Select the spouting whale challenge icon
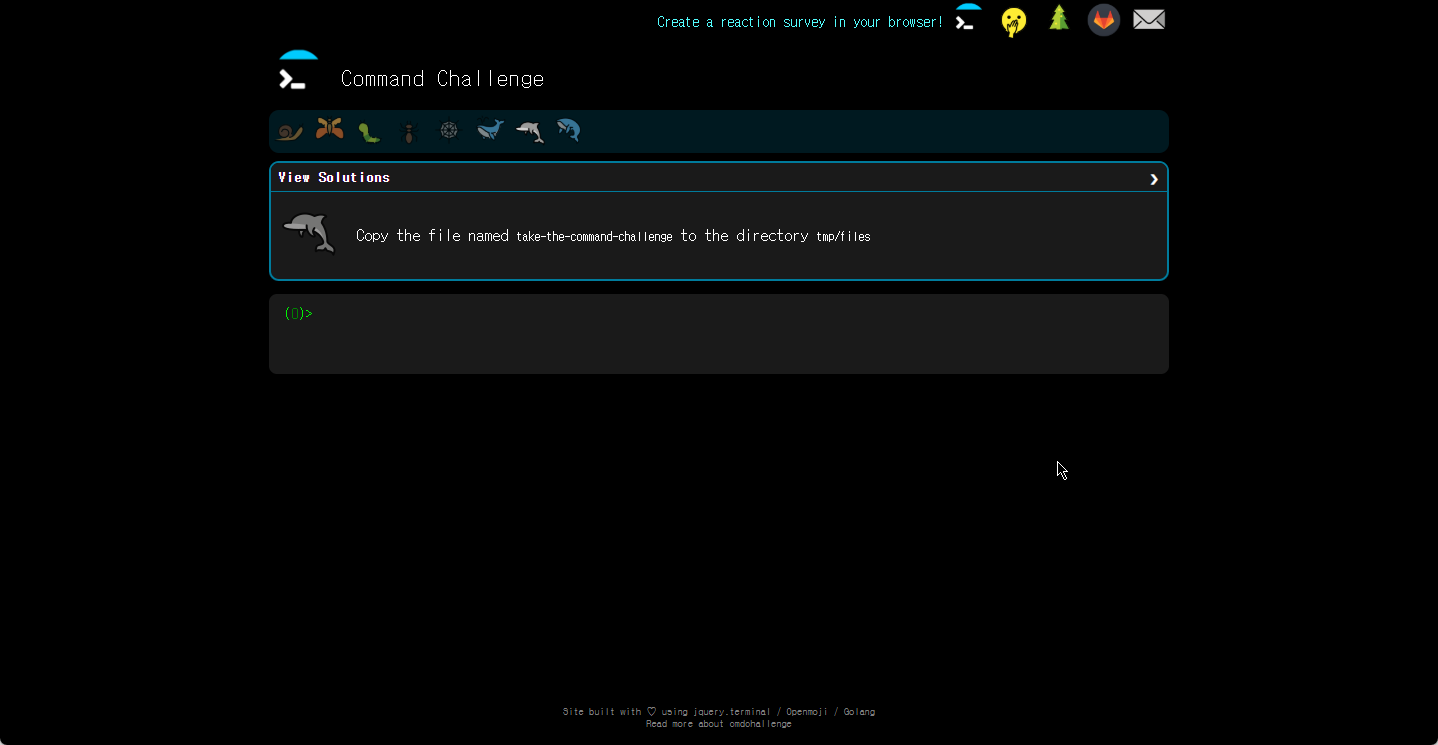 [490, 130]
